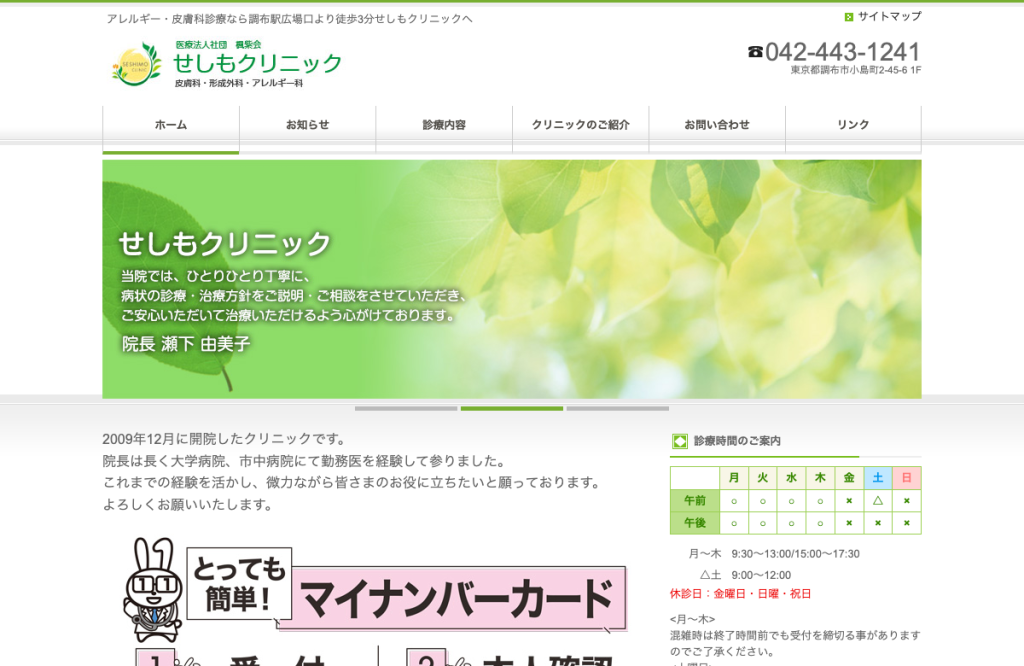This screenshot has width=1024, height=666.
Task: Click the green icon beside 診療時間のご案内
Action: pyautogui.click(x=679, y=441)
